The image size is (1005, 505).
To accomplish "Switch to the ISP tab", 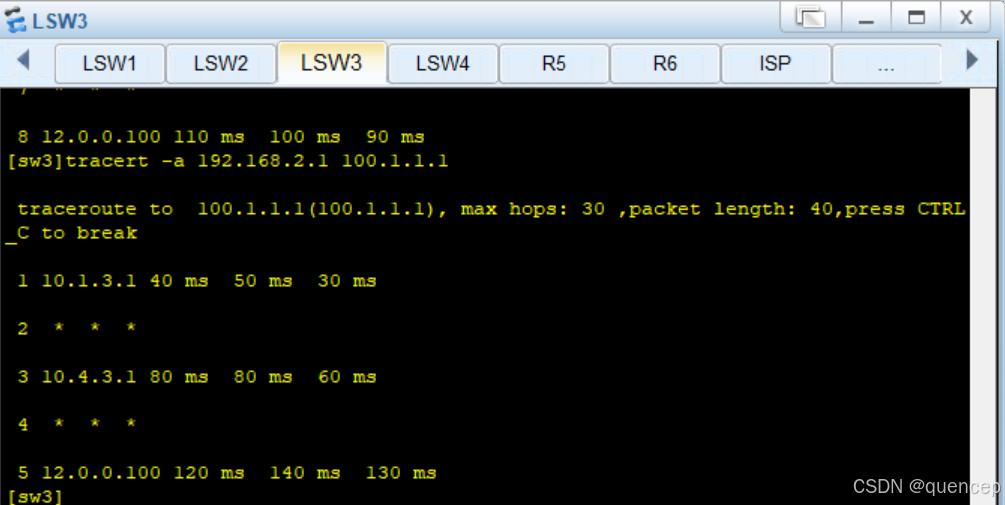I will (x=776, y=63).
